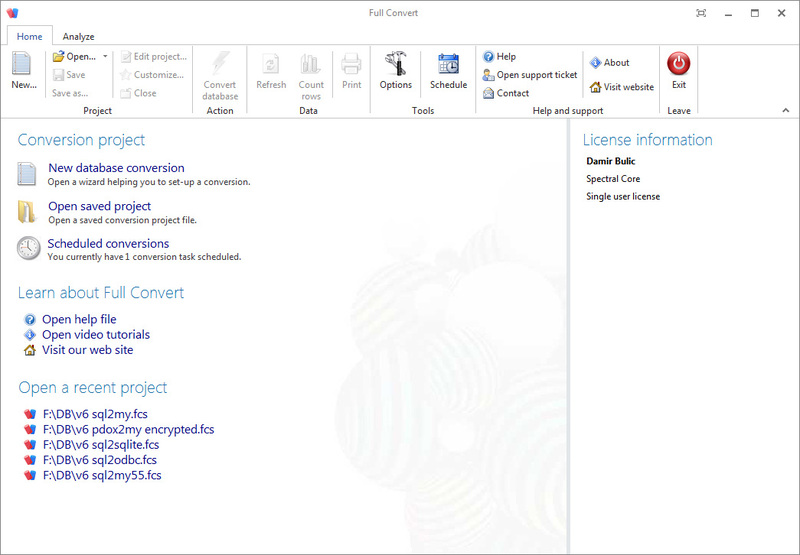This screenshot has width=800, height=555.
Task: Click Visit website house icon
Action: (595, 87)
